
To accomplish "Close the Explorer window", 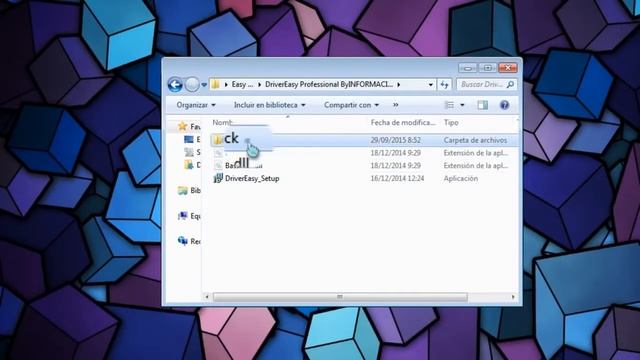I will tap(508, 68).
